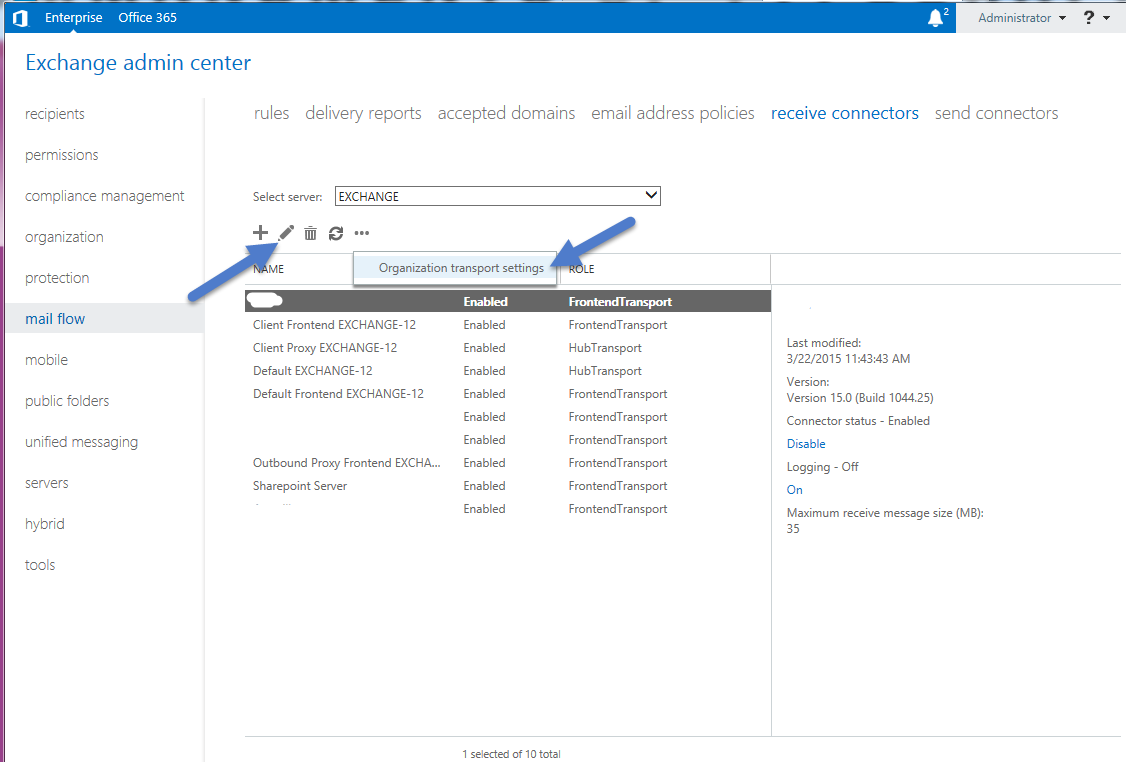Open the Help question mark menu
This screenshot has width=1126, height=762.
[1088, 17]
